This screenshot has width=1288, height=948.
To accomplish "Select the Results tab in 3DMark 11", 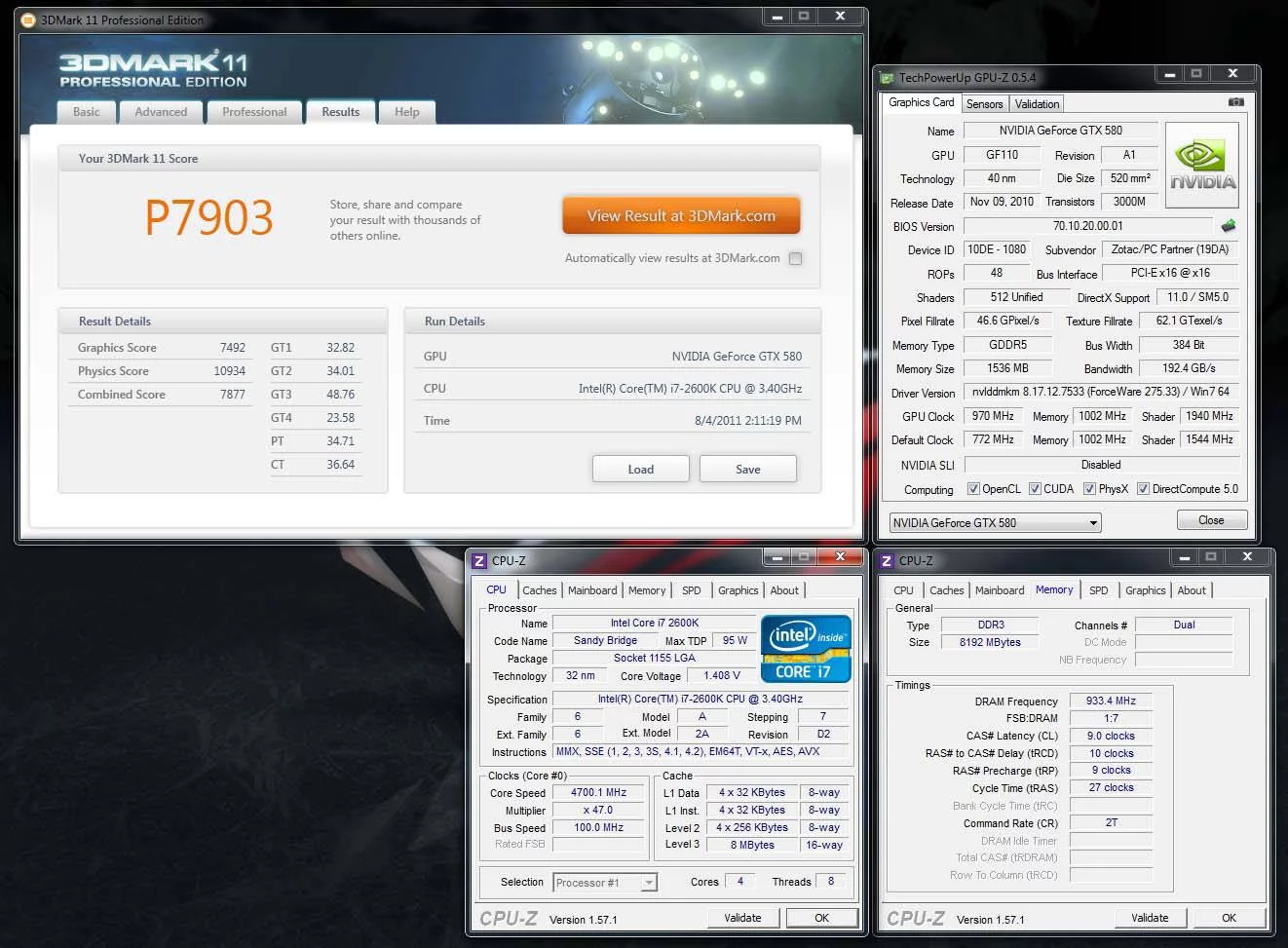I will tap(341, 112).
